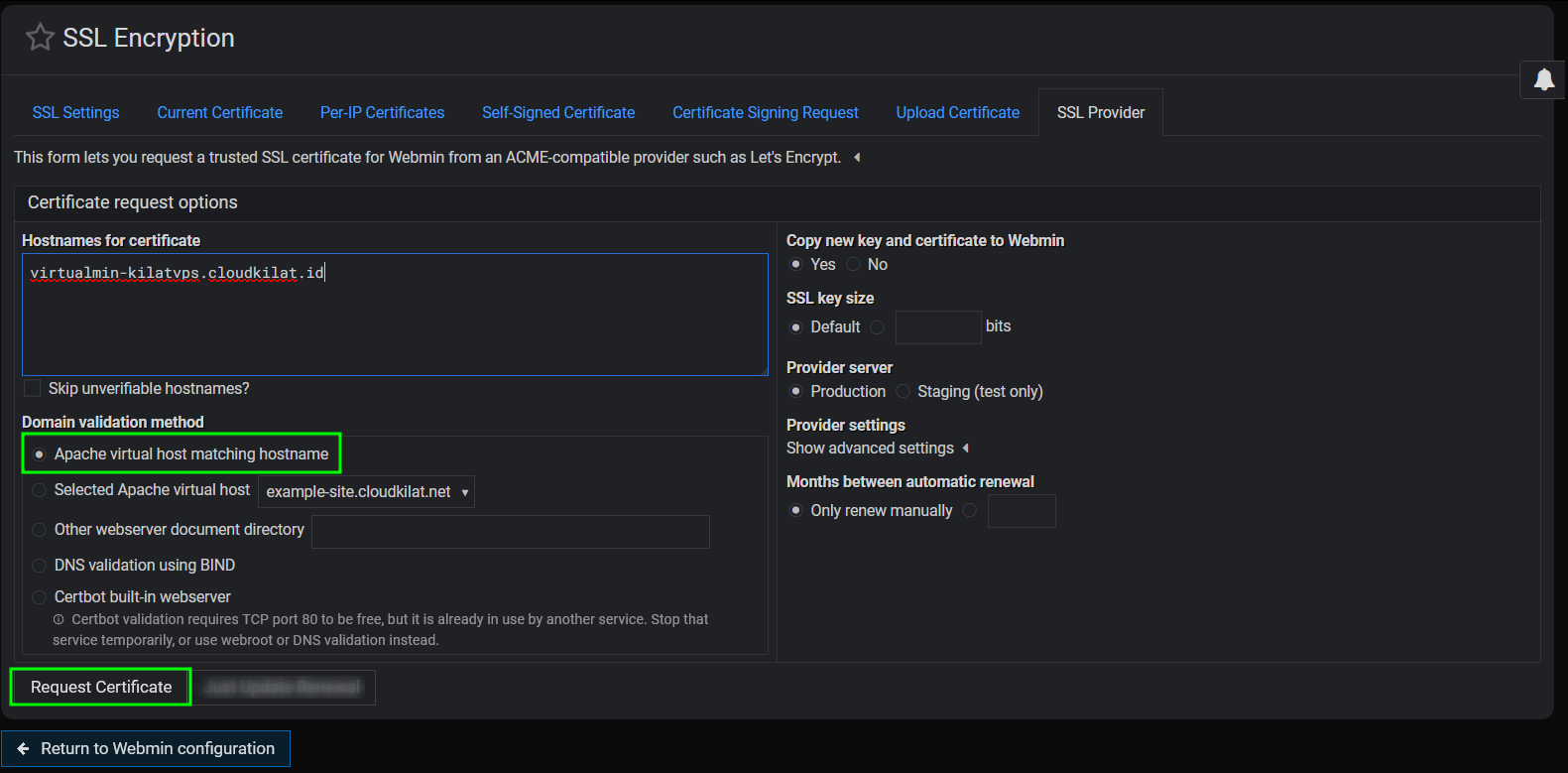Set Copy new key to Webmin to No
The width and height of the screenshot is (1568, 773).
pyautogui.click(x=853, y=265)
